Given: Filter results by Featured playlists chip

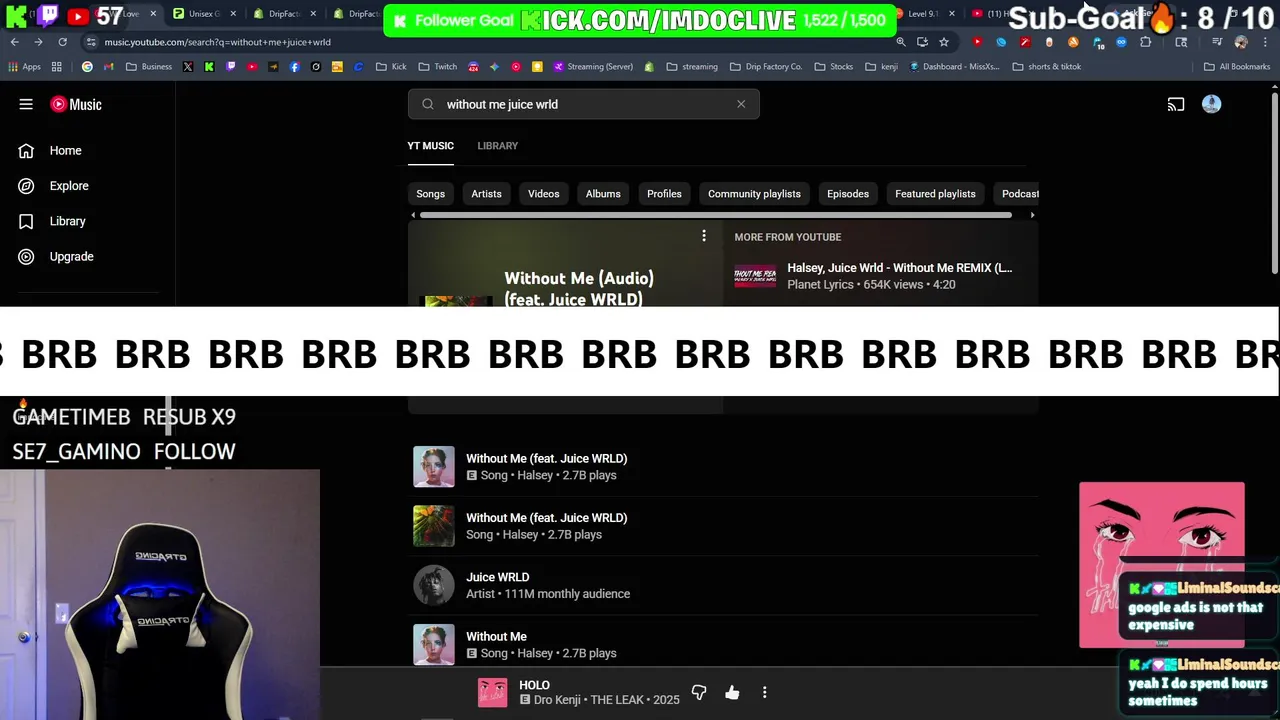Looking at the screenshot, I should pos(935,194).
